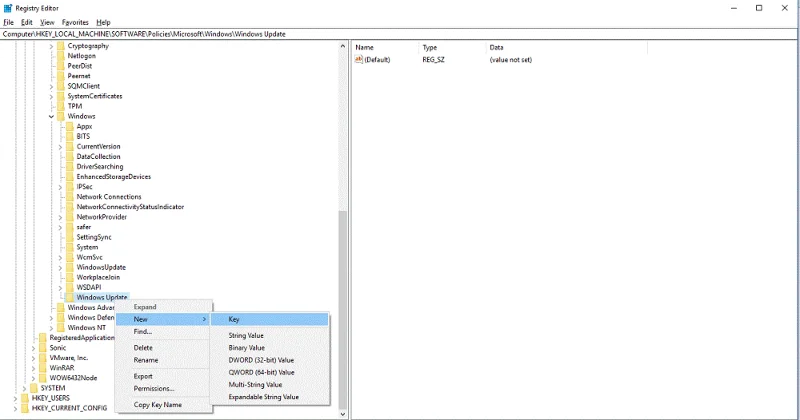Expand the HKEY_CURRENT_CONFIG hive

click(15, 408)
